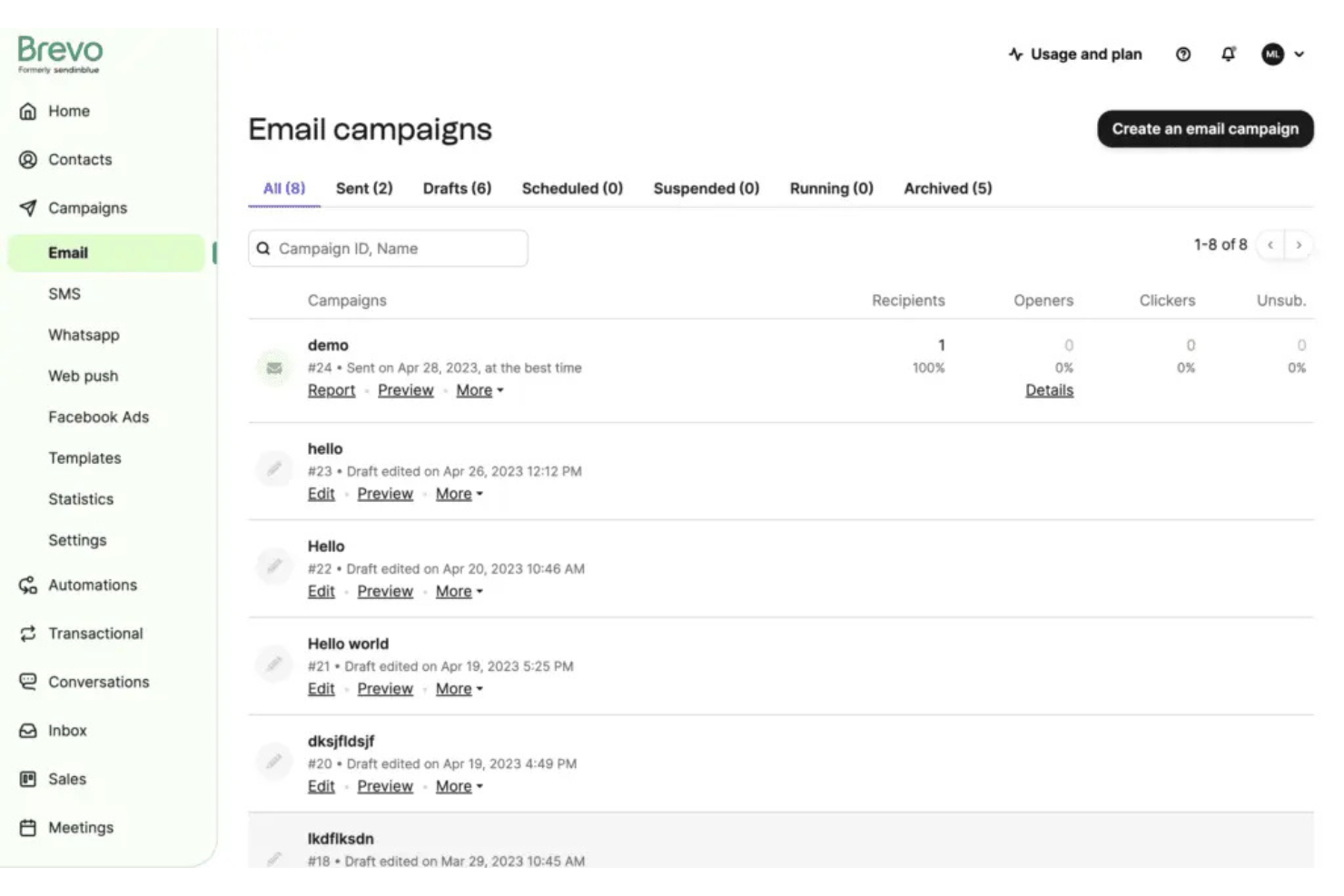Open Report for demo campaign

pyautogui.click(x=331, y=390)
